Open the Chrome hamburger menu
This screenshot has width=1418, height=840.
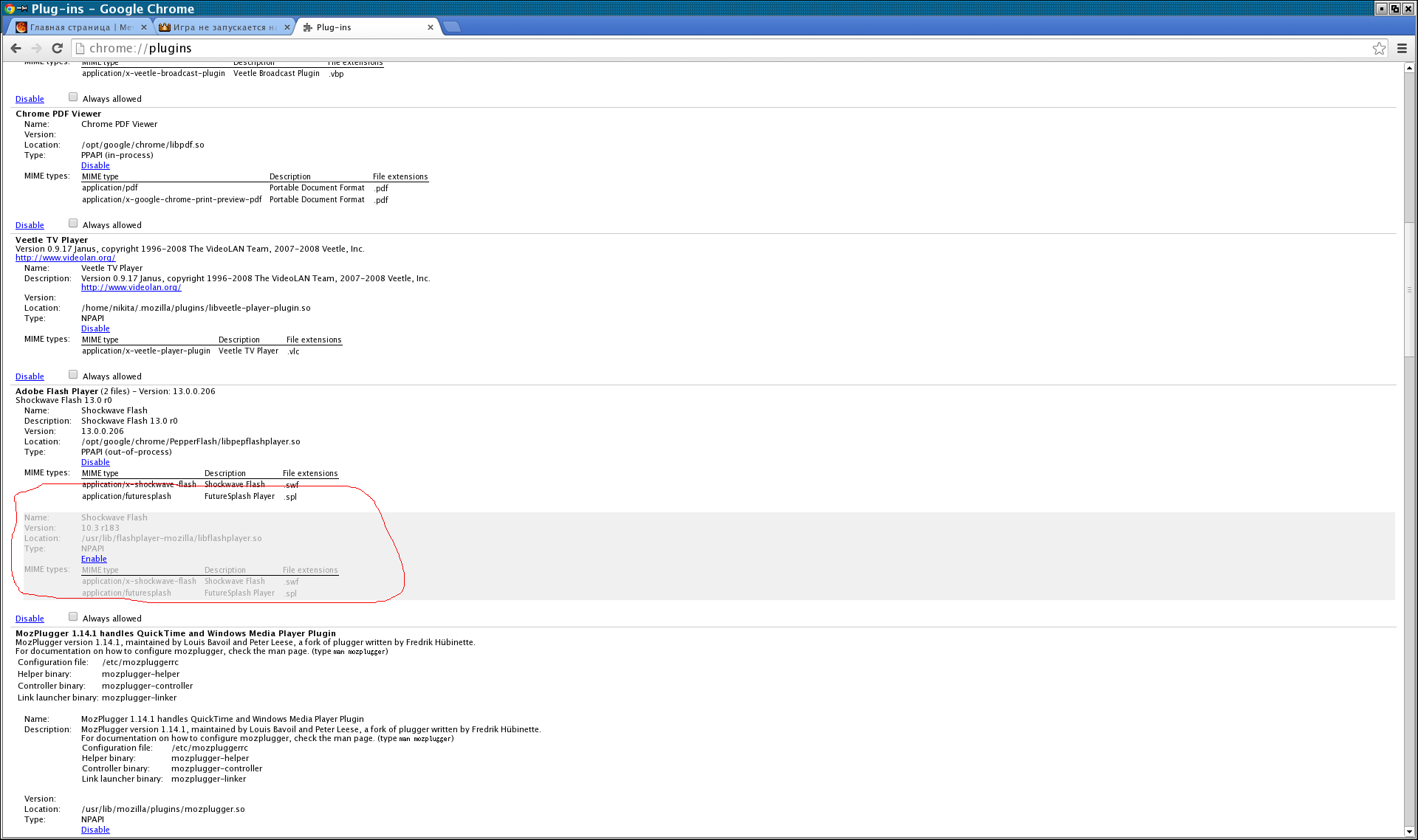pyautogui.click(x=1402, y=48)
